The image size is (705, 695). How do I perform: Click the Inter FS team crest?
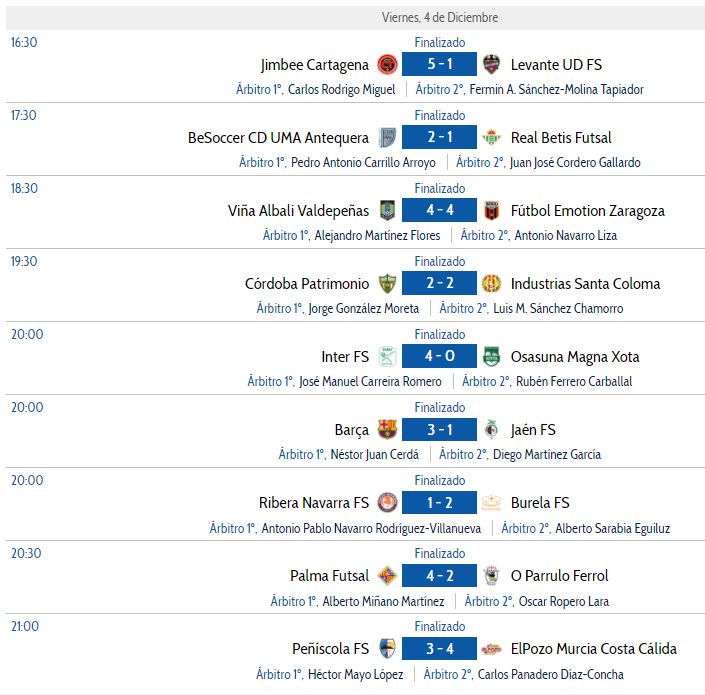pyautogui.click(x=387, y=356)
